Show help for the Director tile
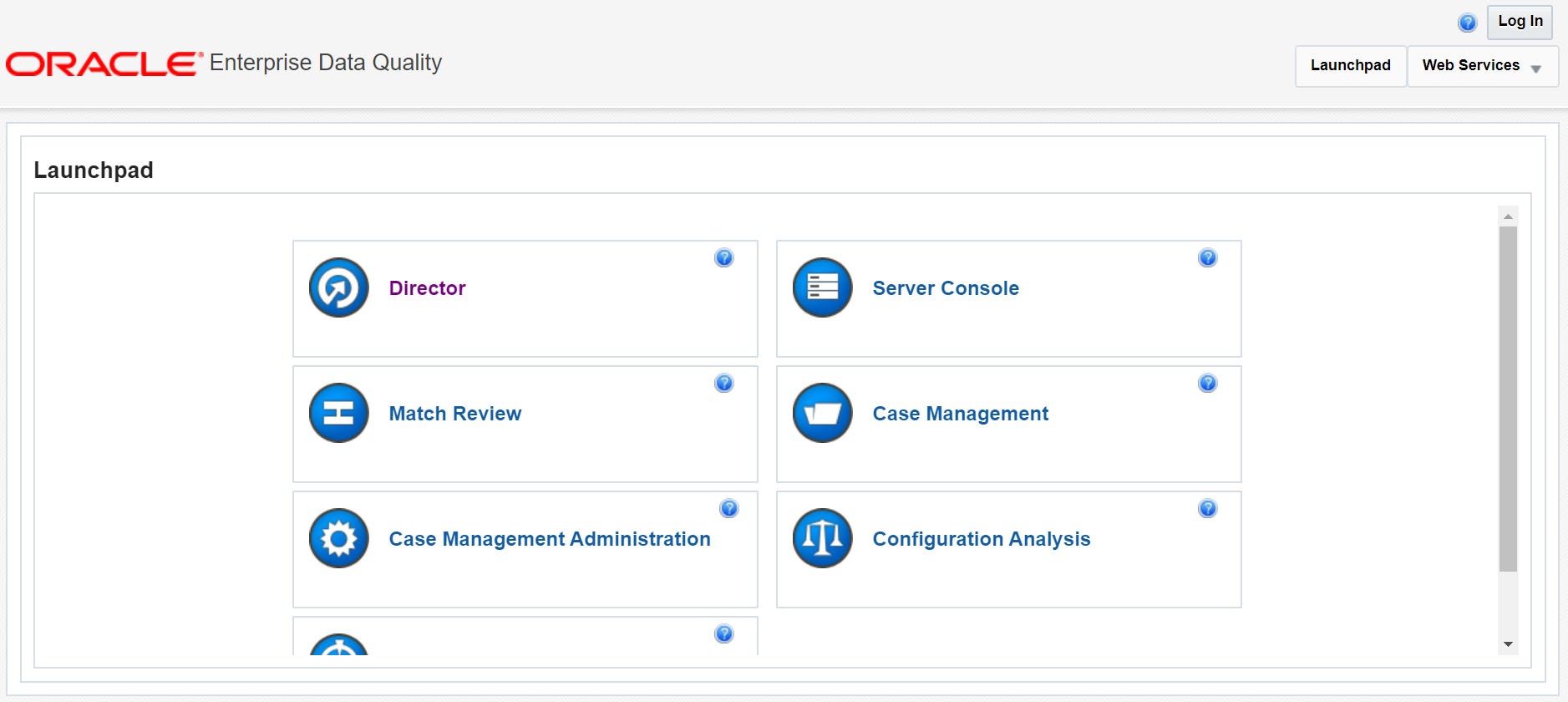This screenshot has height=702, width=1568. [x=724, y=257]
